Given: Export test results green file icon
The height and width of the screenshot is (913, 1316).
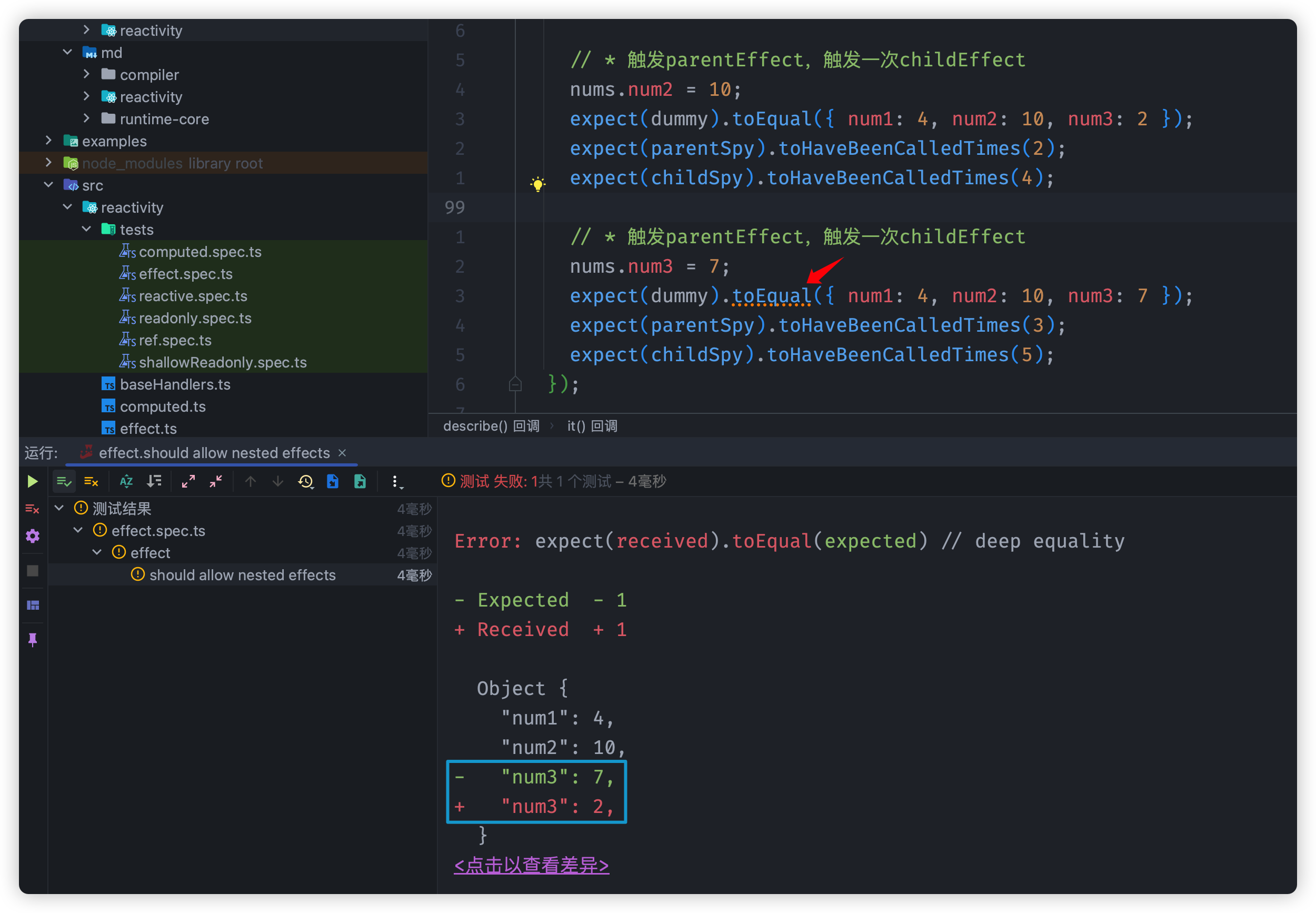Looking at the screenshot, I should pos(360,482).
